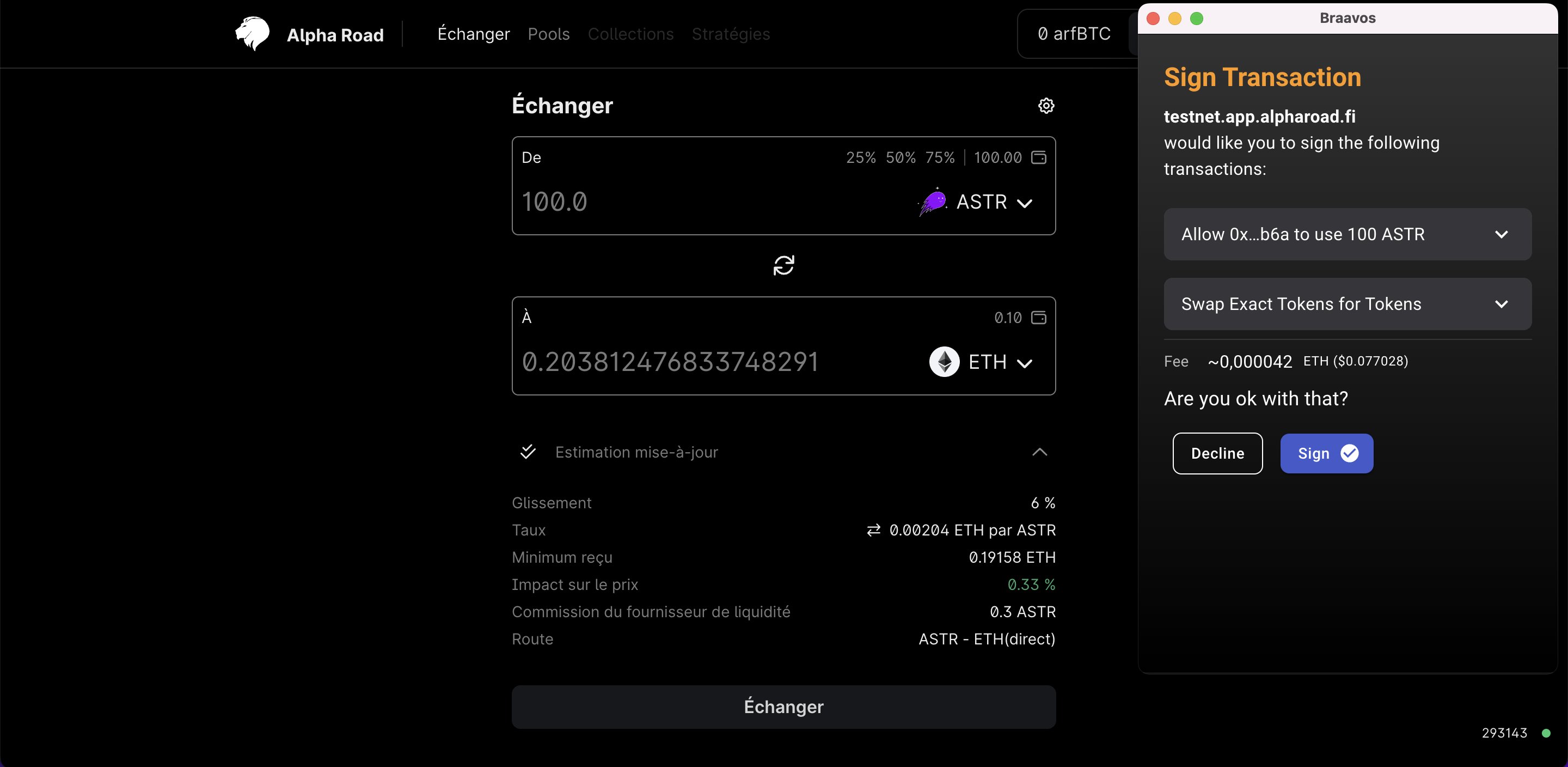Screen dimensions: 1568x767
Task: Click the green network status dot
Action: pos(1546,733)
